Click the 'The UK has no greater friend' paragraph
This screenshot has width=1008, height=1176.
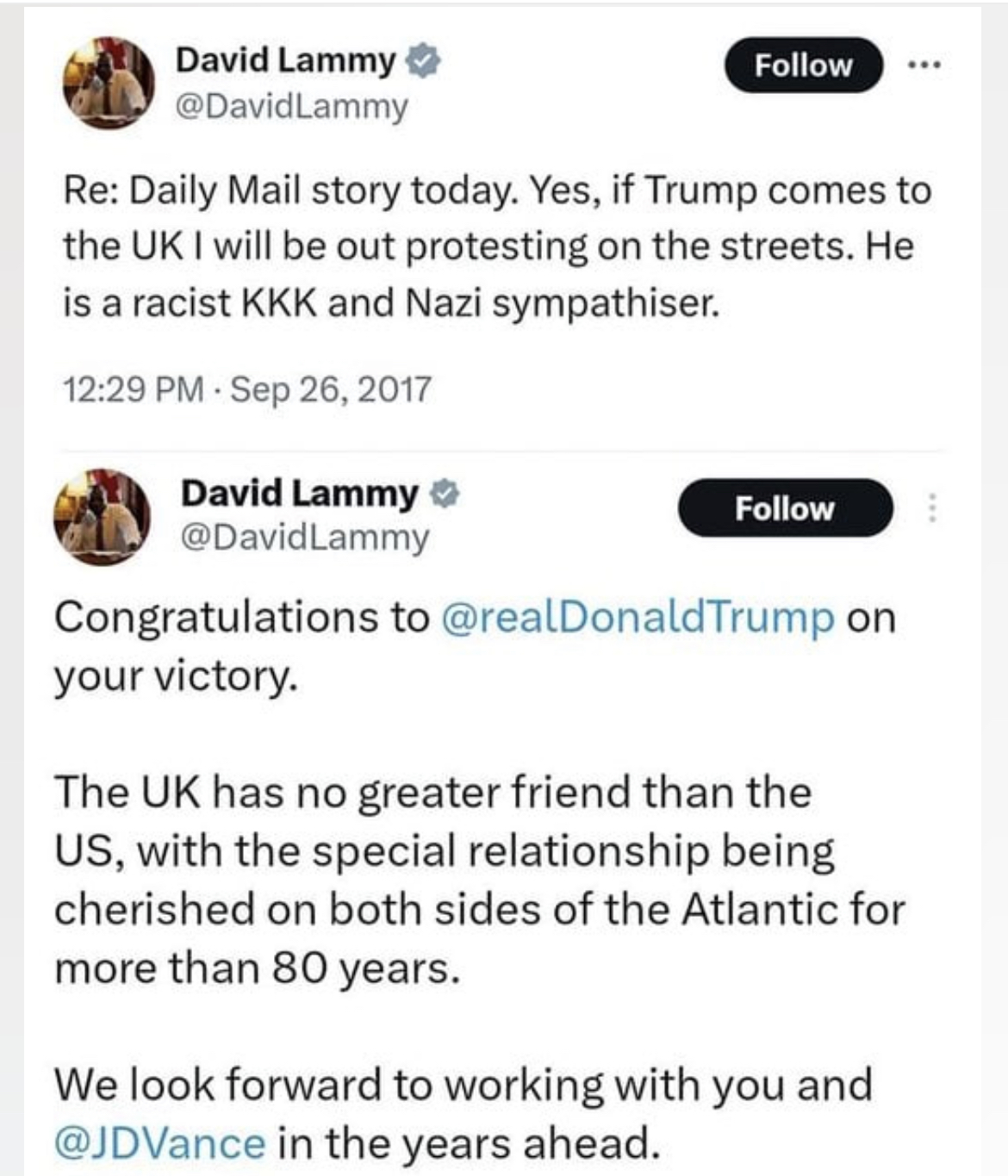coord(479,880)
